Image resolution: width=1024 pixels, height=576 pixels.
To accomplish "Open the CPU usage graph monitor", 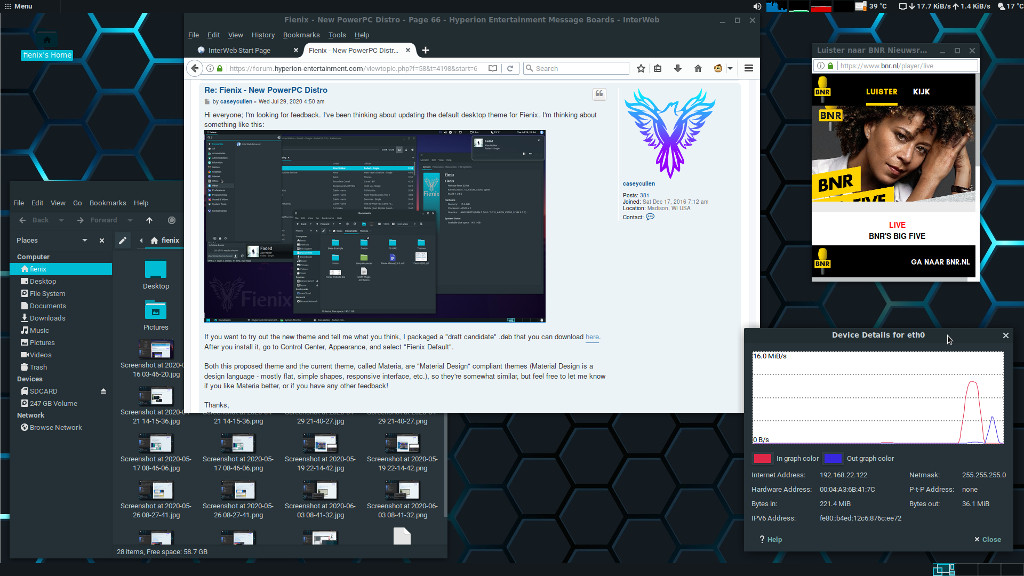I will pos(776,6).
